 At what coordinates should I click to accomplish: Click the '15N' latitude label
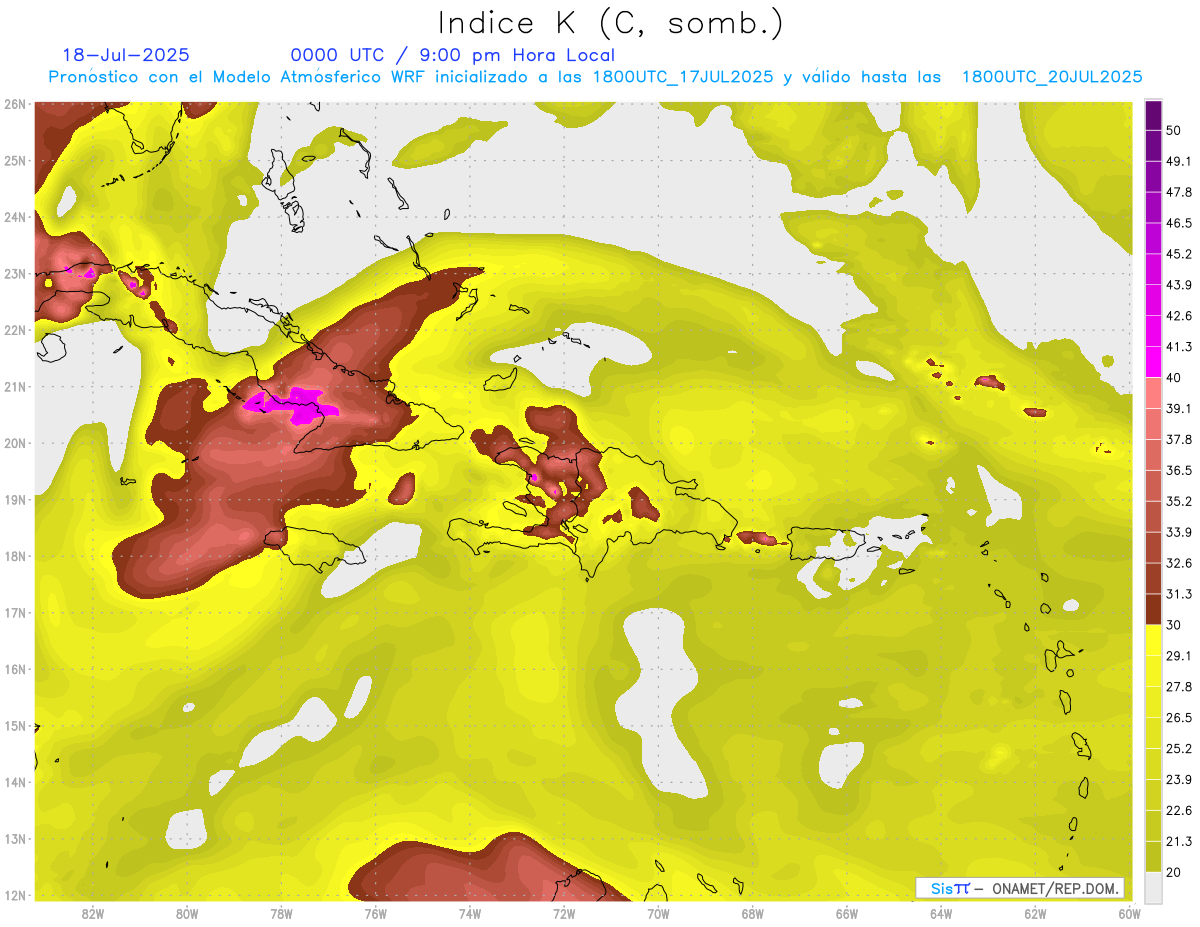tap(15, 726)
